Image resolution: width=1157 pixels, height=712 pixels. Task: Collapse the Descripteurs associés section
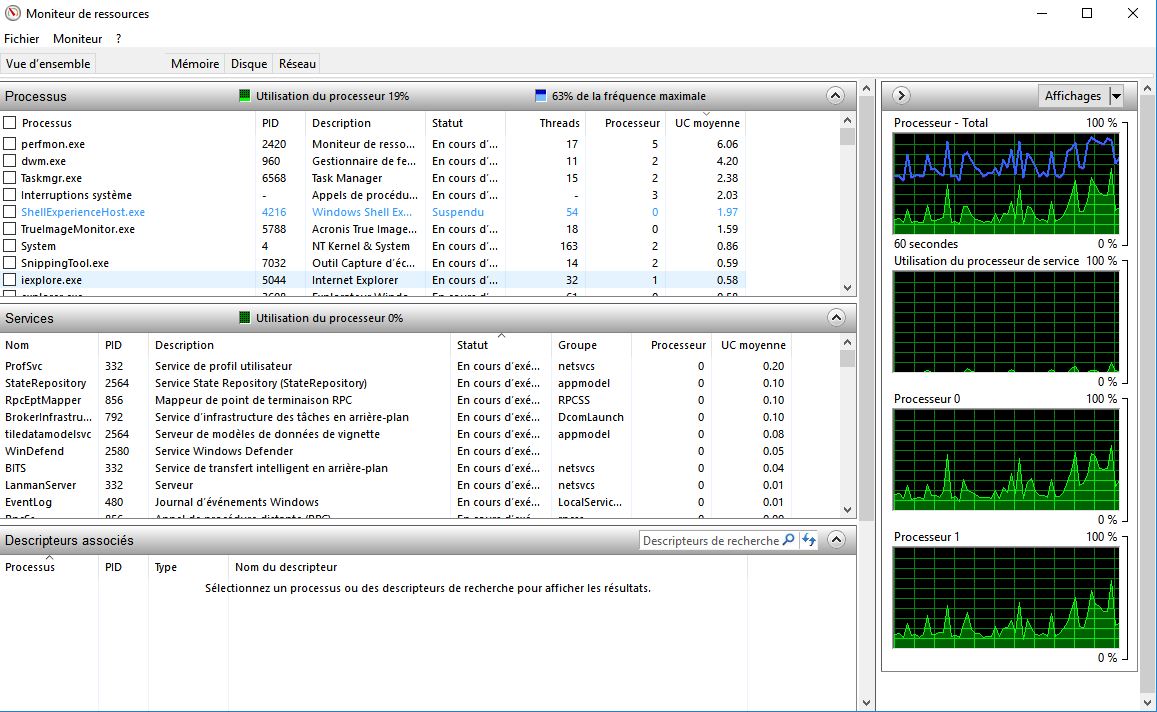coord(835,539)
